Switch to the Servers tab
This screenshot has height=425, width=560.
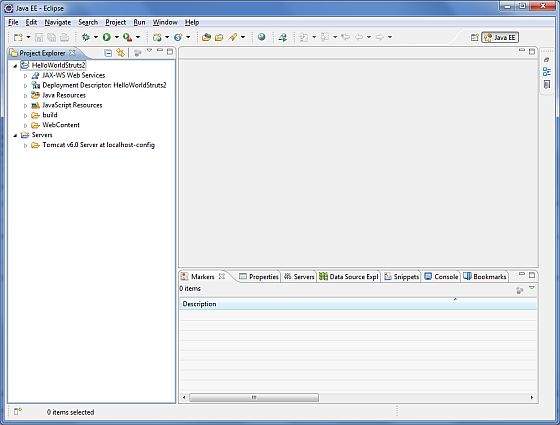point(299,276)
